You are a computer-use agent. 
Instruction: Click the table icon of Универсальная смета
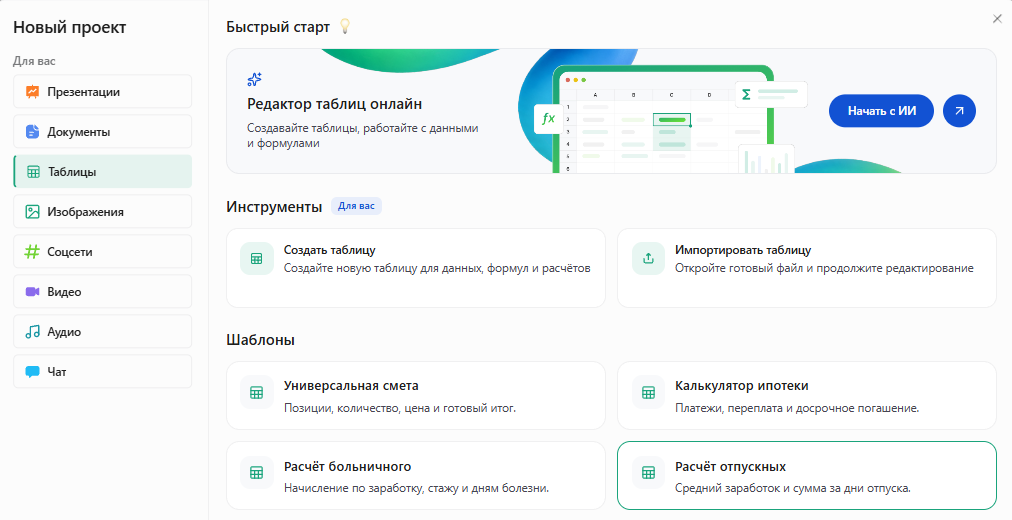tap(256, 392)
